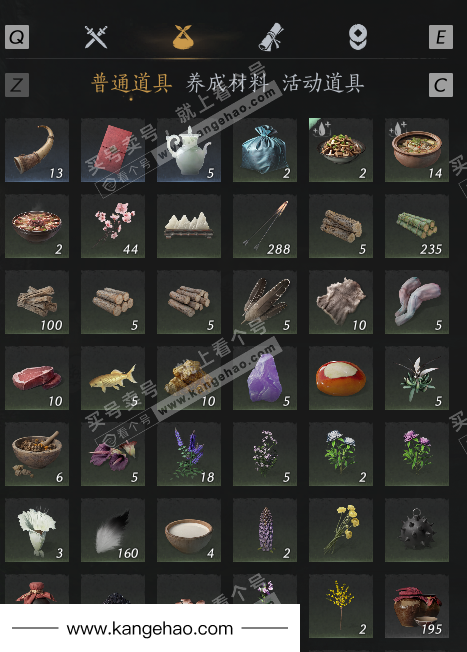Select the red envelope item

(x=113, y=150)
